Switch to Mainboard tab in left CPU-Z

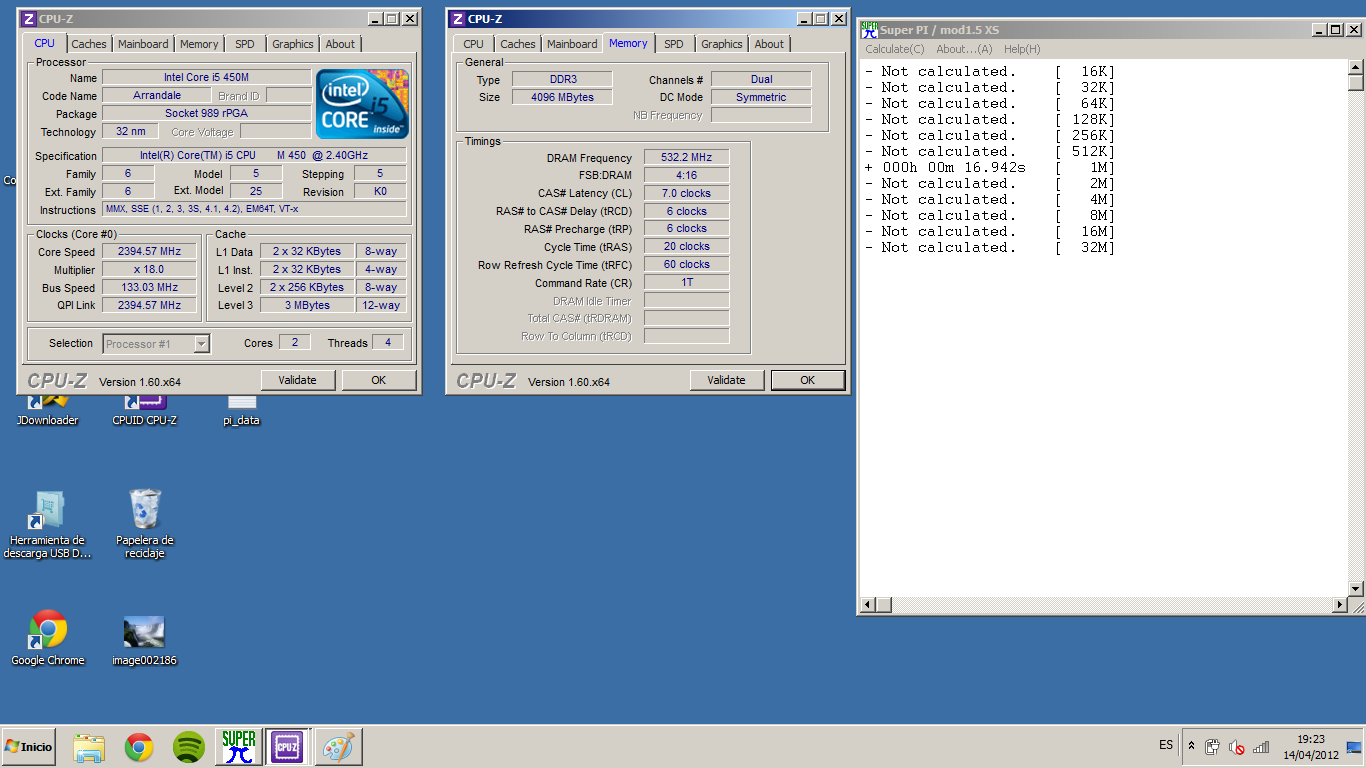click(143, 44)
